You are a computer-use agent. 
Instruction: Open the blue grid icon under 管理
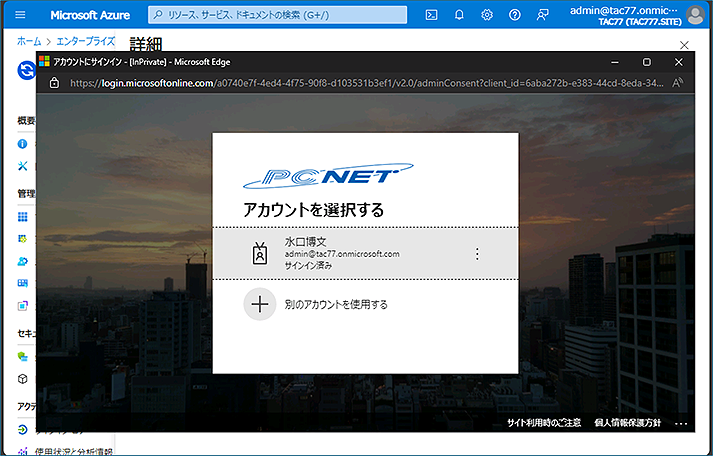22,216
